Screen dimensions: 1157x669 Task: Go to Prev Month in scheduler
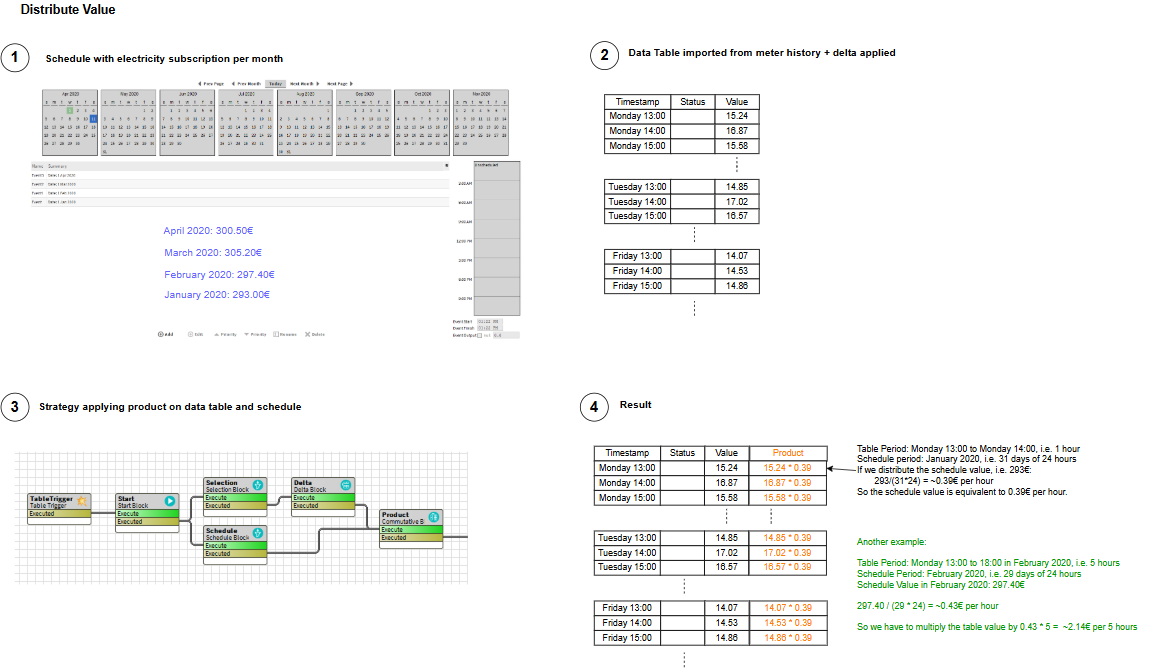pyautogui.click(x=246, y=84)
